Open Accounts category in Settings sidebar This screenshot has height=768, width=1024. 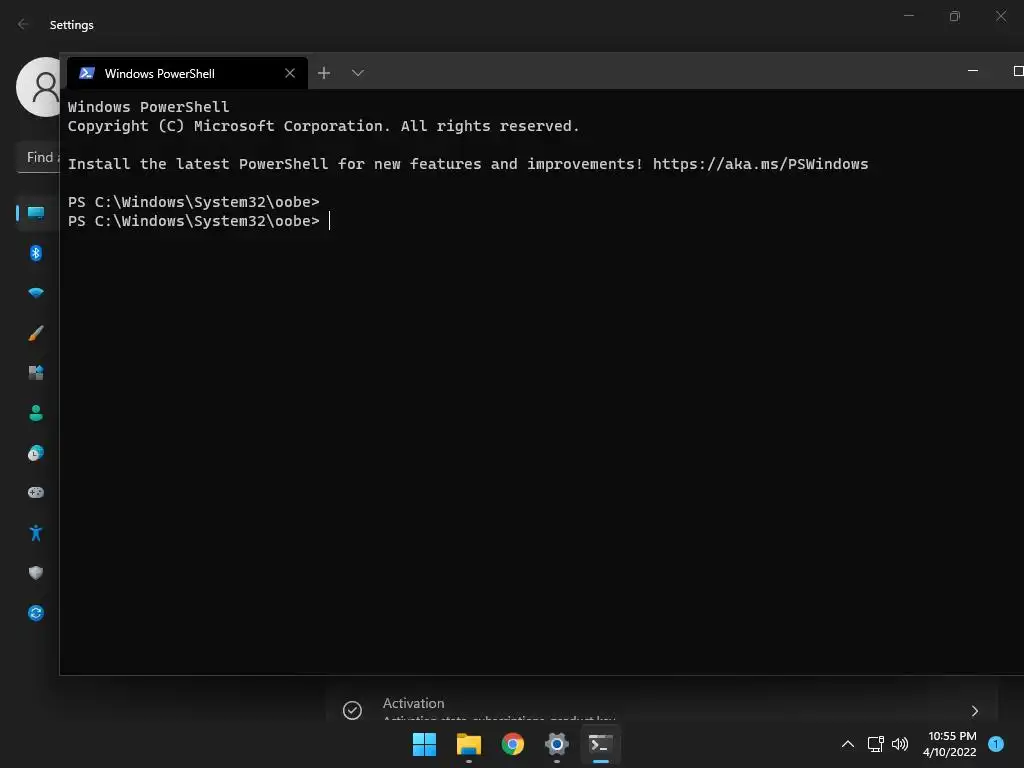[x=36, y=413]
